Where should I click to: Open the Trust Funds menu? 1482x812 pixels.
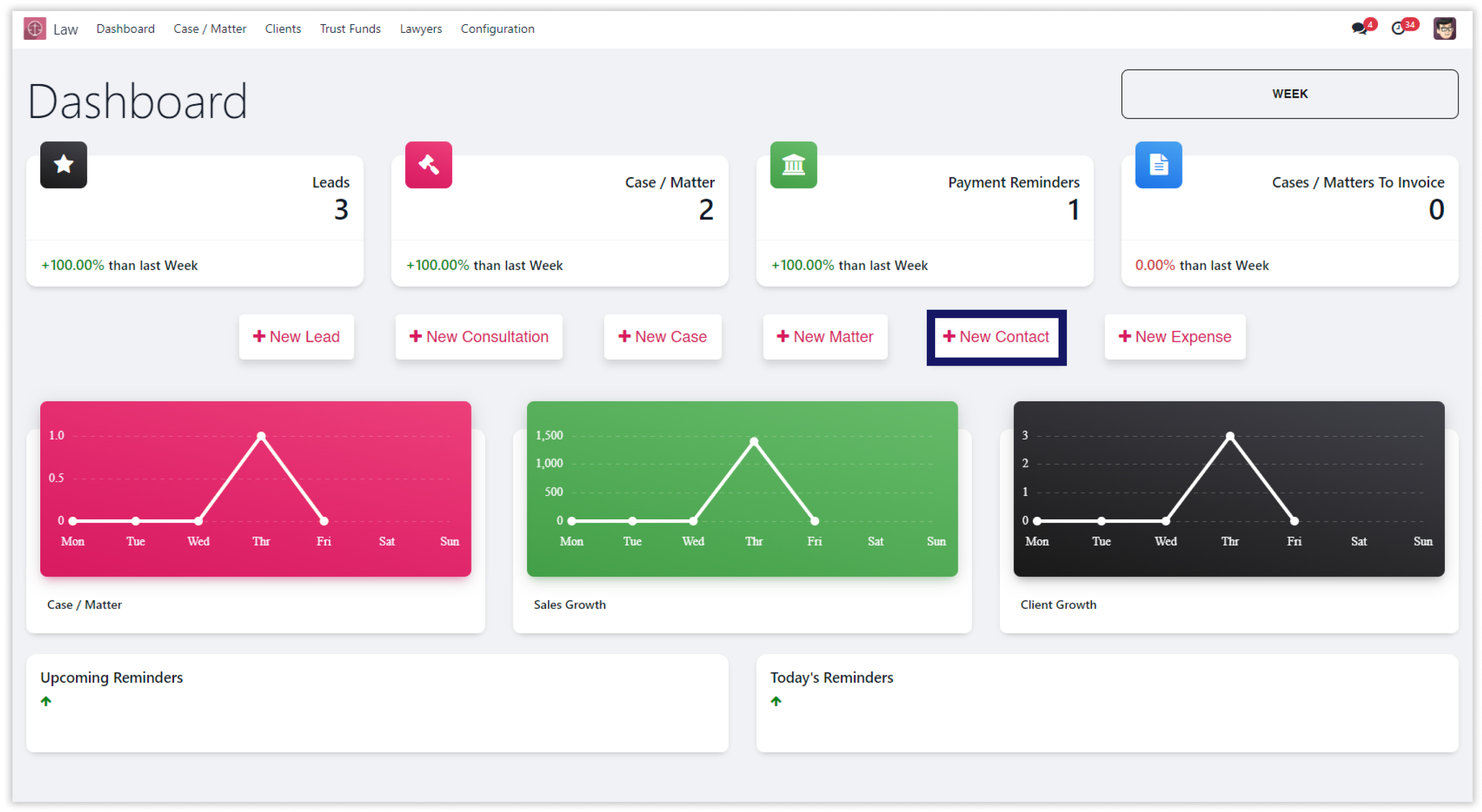pos(350,29)
